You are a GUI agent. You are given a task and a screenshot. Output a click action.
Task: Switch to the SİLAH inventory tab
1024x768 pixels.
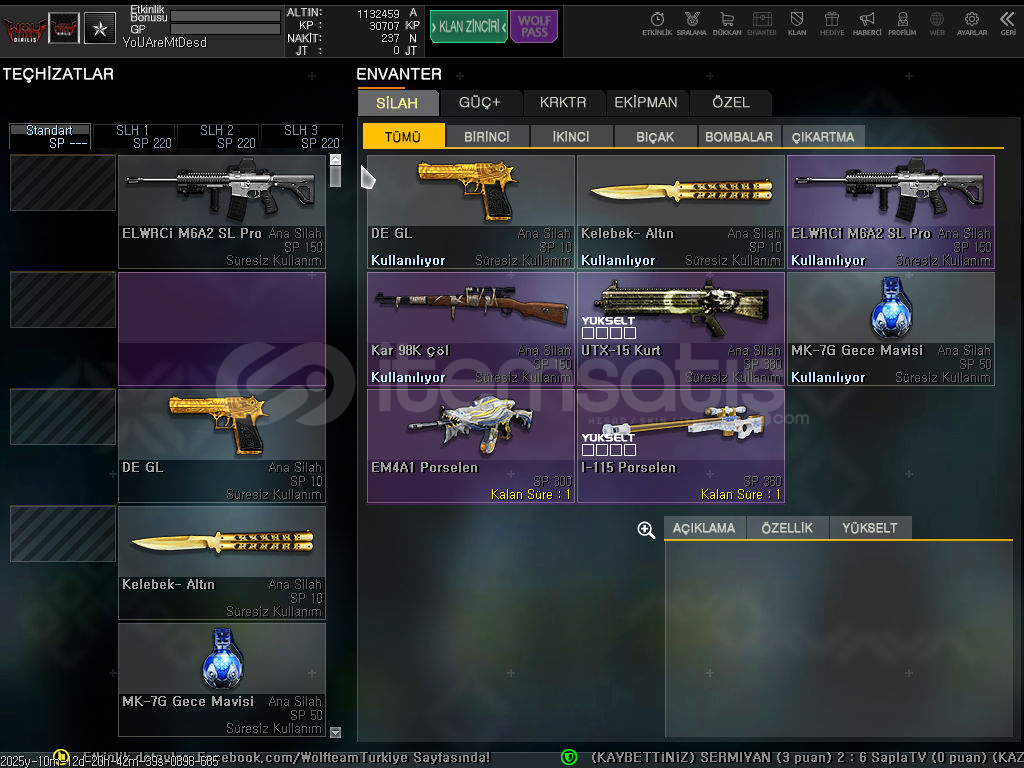pos(397,103)
